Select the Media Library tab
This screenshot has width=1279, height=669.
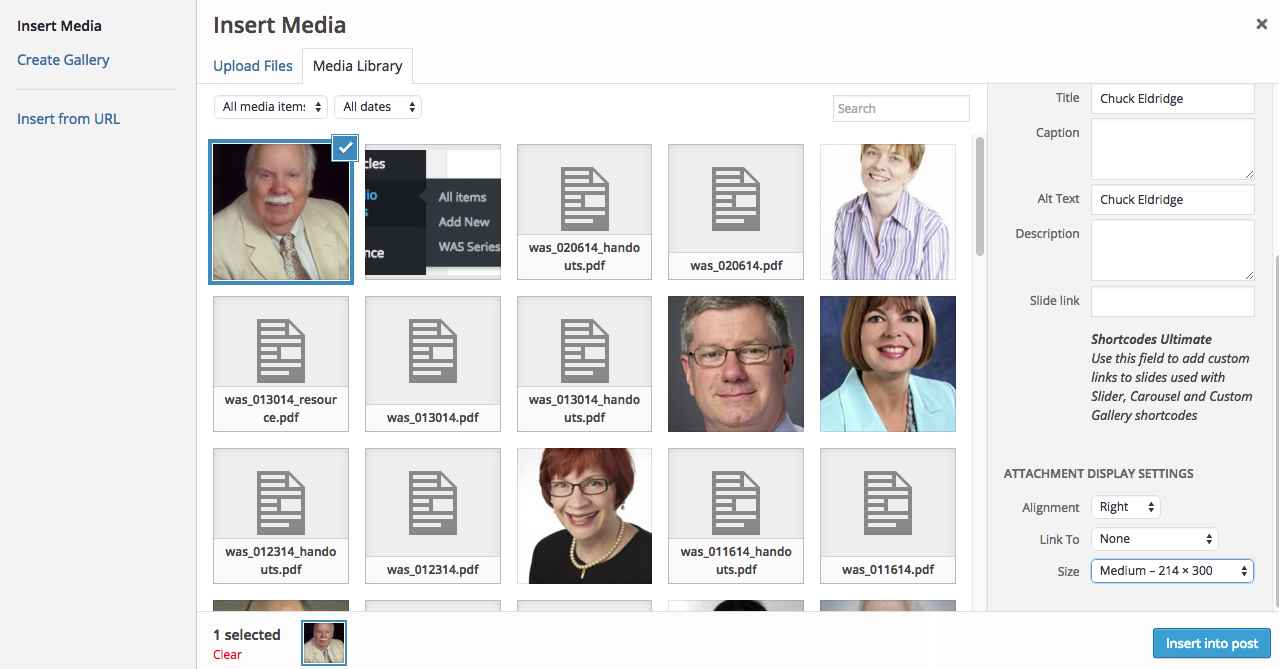(x=357, y=66)
